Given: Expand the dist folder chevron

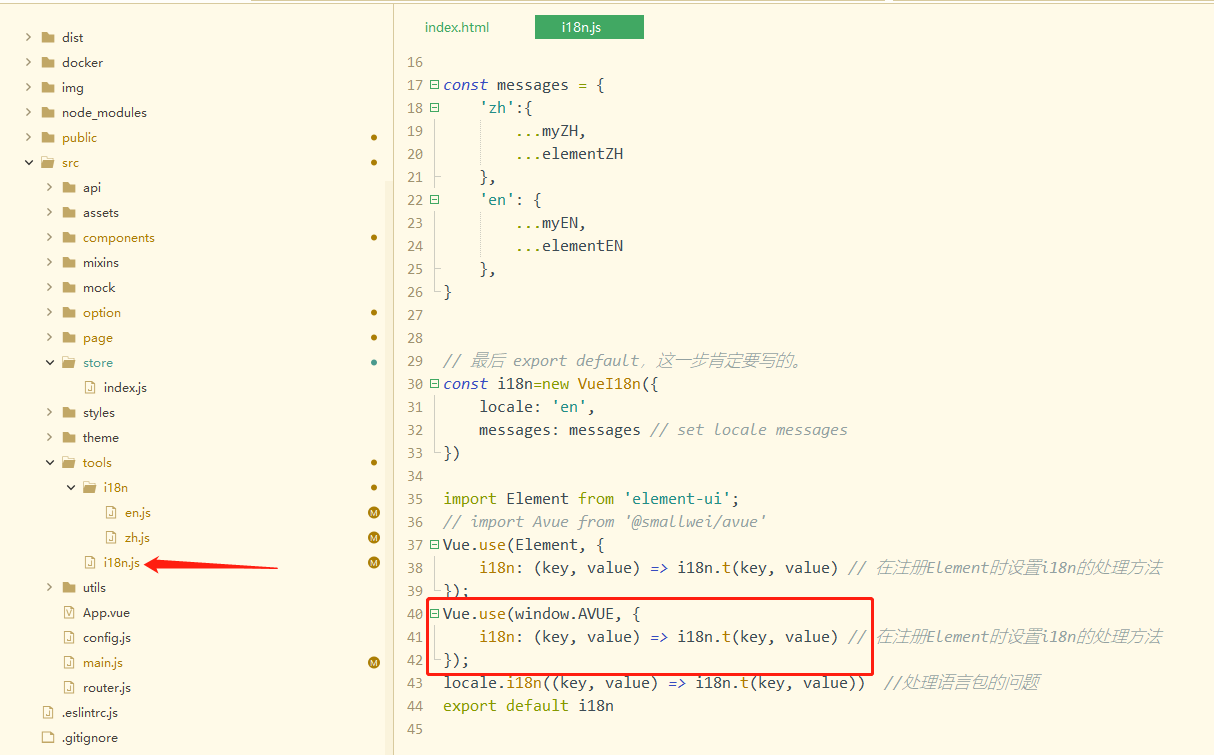Looking at the screenshot, I should [29, 37].
